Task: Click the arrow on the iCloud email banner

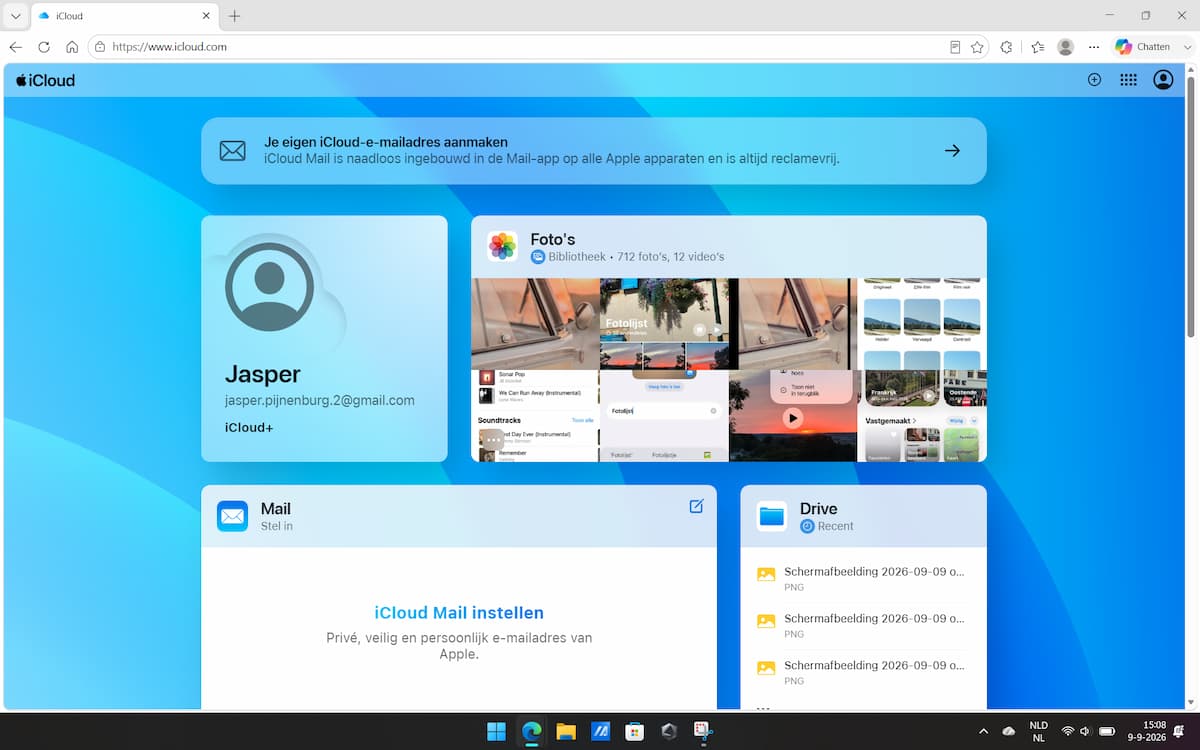Action: [952, 151]
